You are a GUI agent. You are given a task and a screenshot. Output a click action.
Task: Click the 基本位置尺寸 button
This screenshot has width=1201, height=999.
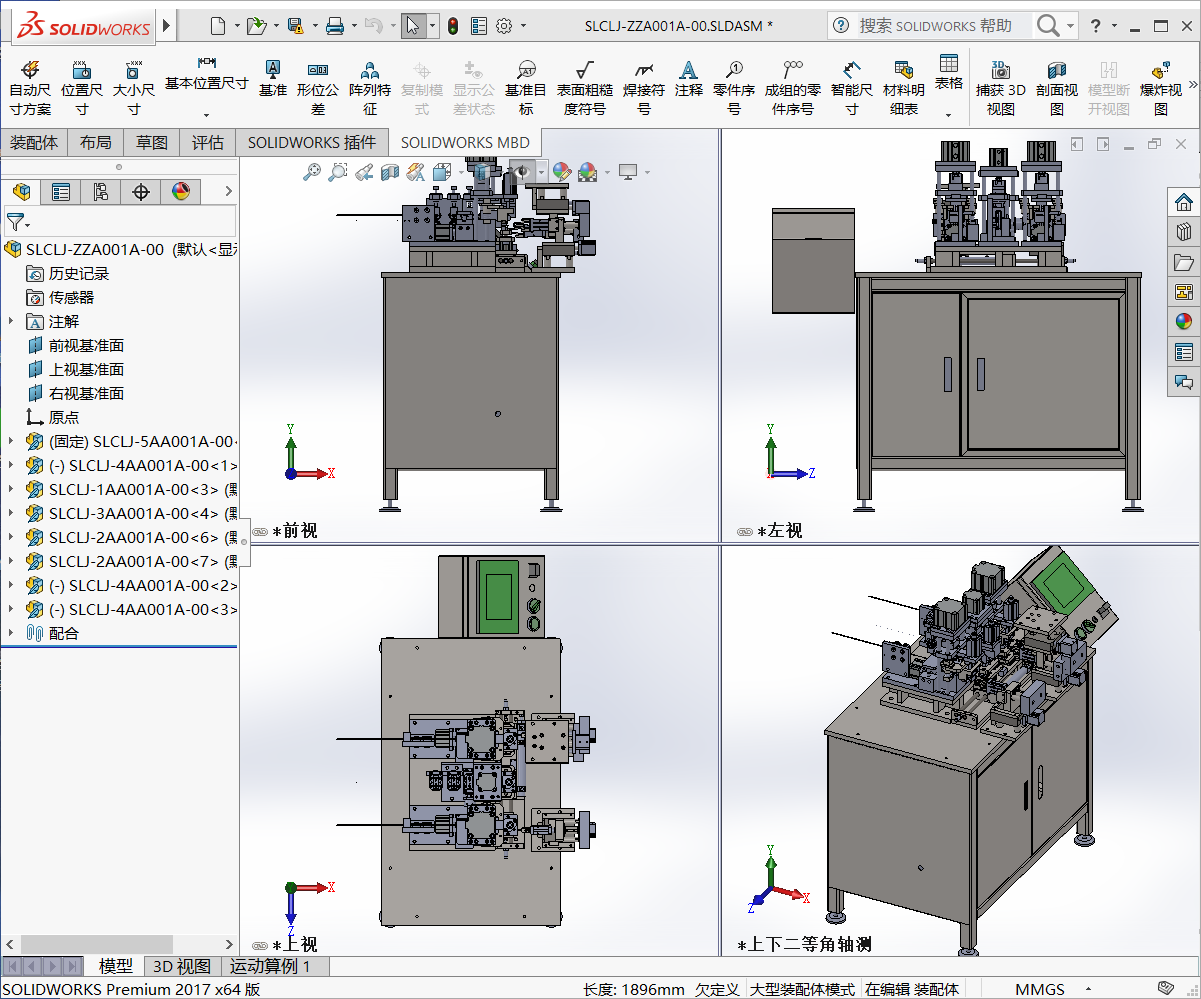pos(206,76)
